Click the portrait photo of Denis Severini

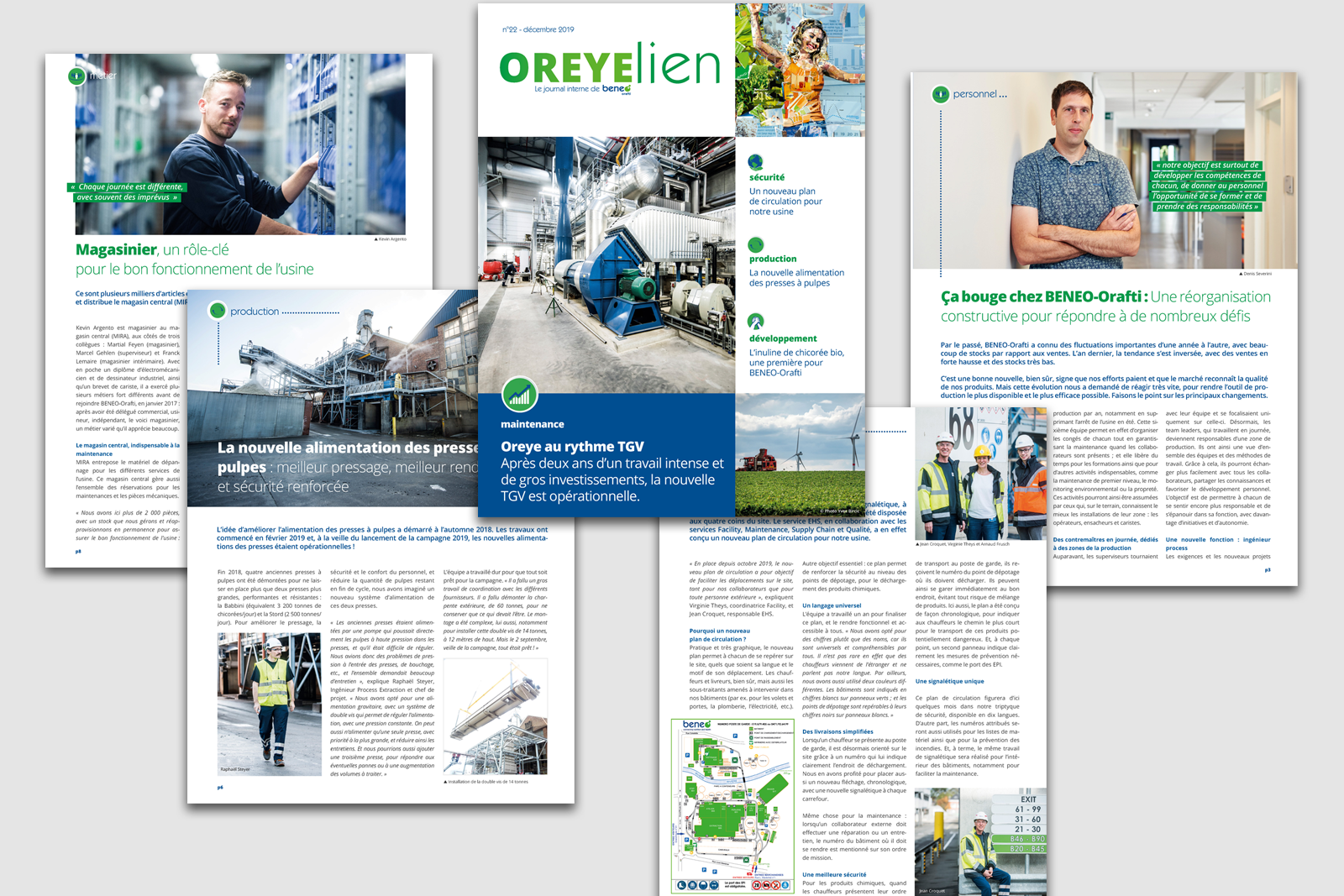(x=1105, y=170)
